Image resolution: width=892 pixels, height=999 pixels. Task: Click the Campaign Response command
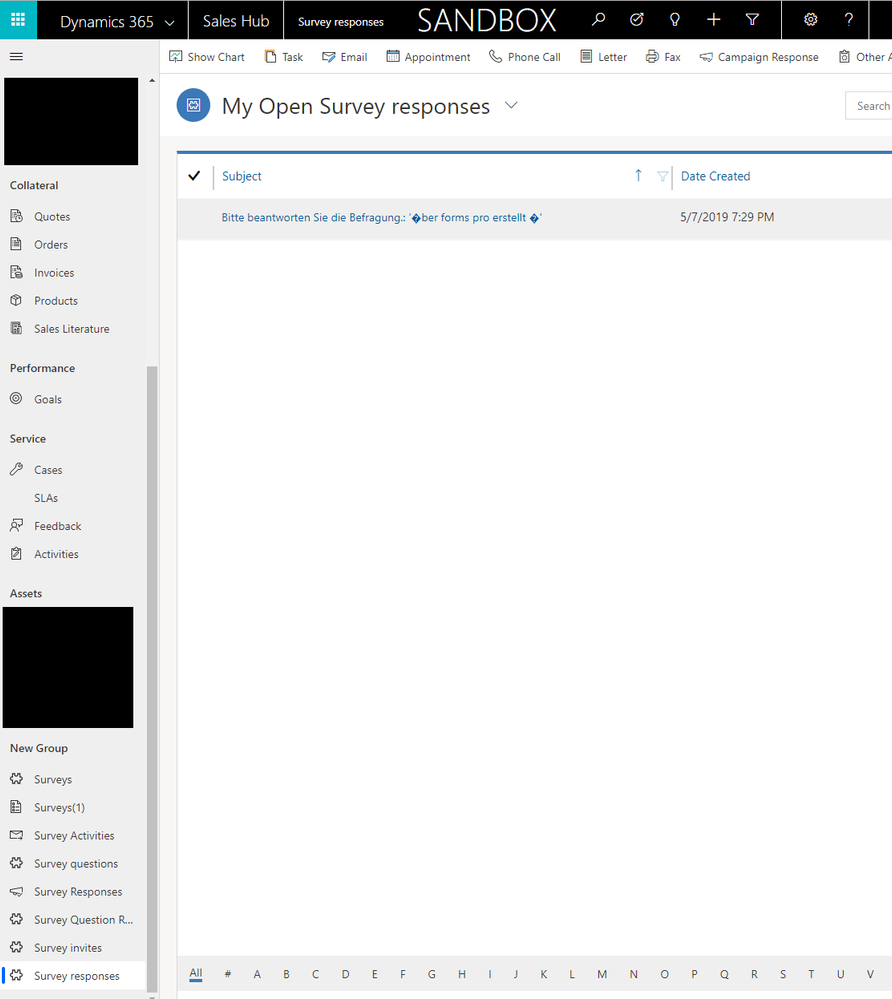click(x=759, y=57)
